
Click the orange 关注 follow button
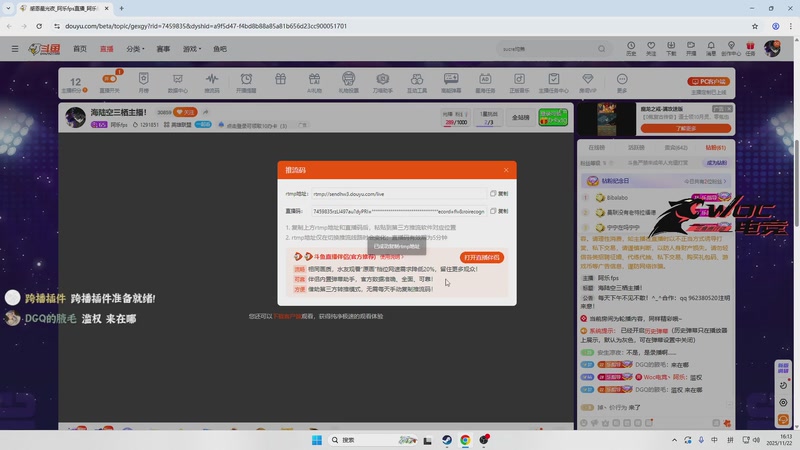185,112
